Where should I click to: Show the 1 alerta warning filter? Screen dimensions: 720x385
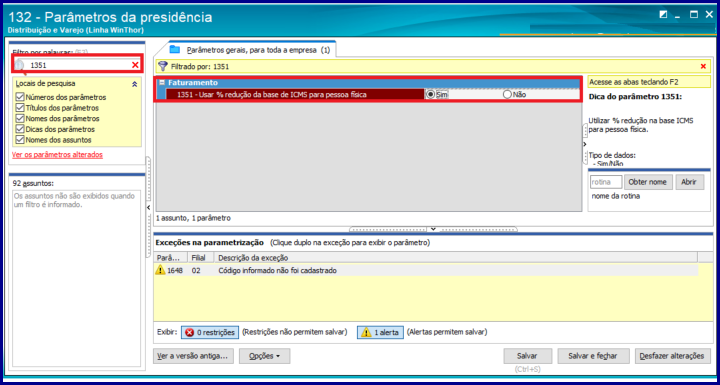[380, 332]
